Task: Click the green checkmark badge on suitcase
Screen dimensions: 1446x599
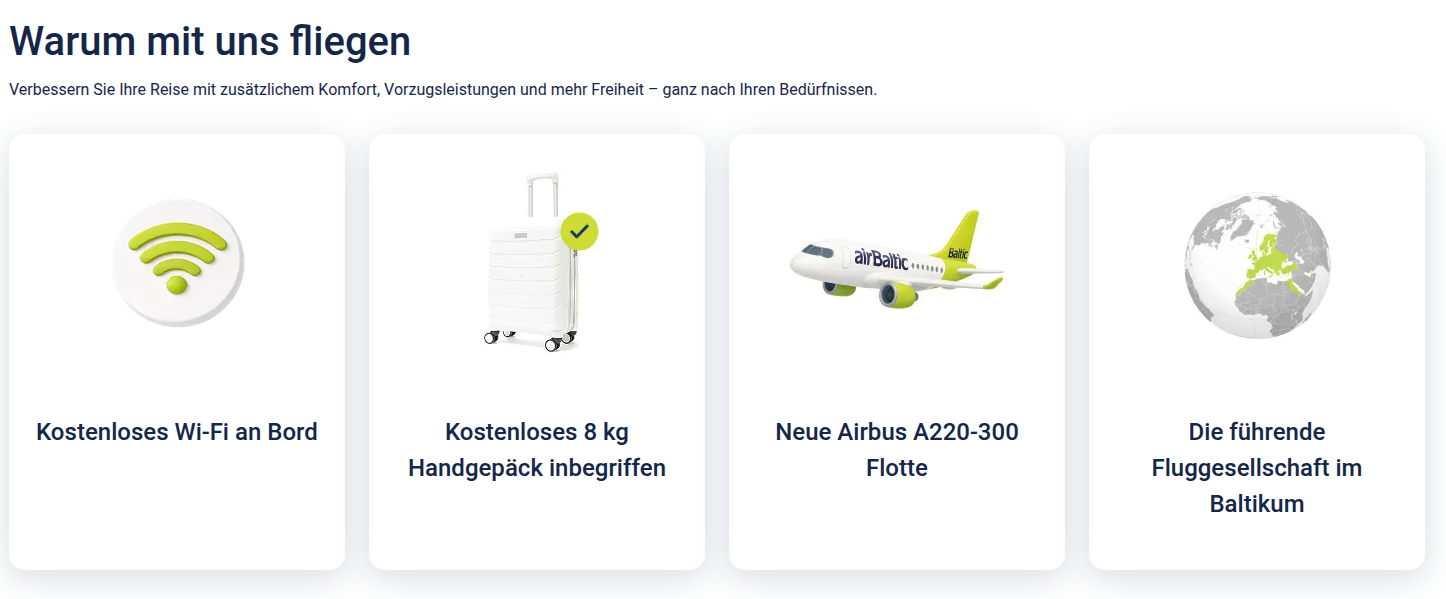Action: 579,231
